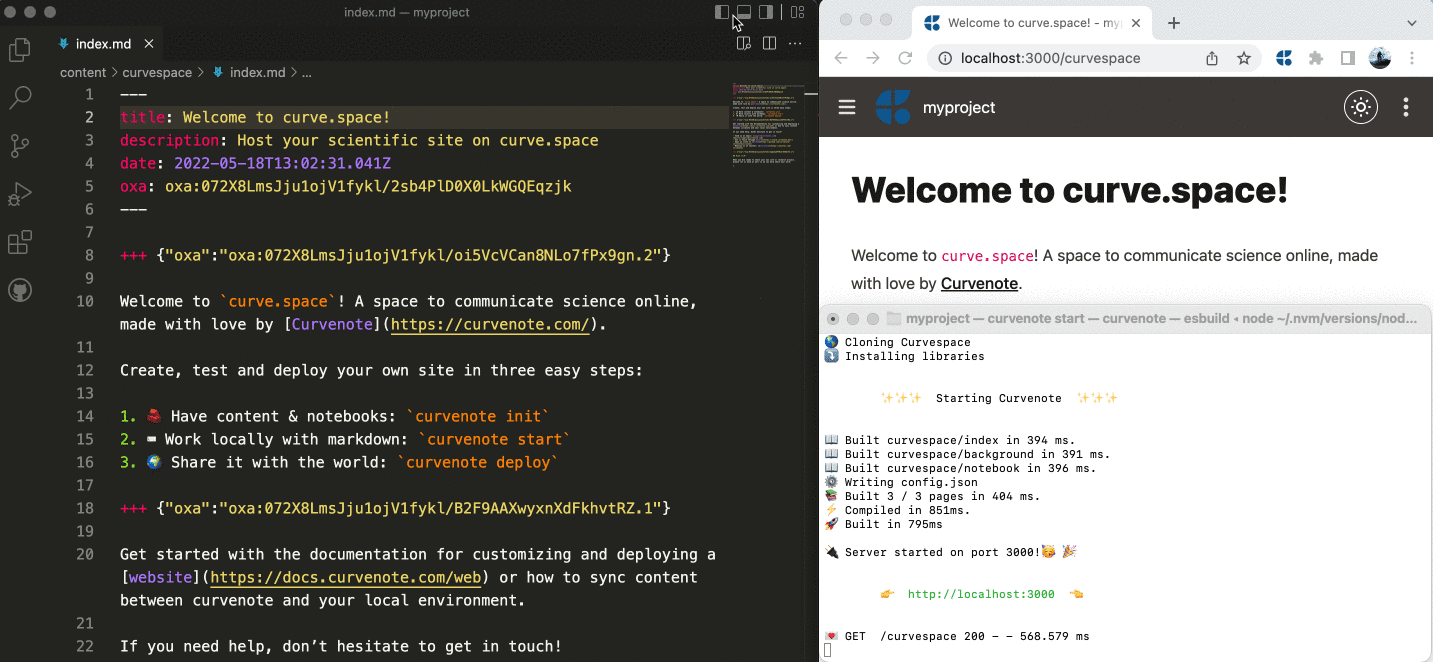Select the curvespace breadcrumb
Screen dimensions: 1433x662
157,72
